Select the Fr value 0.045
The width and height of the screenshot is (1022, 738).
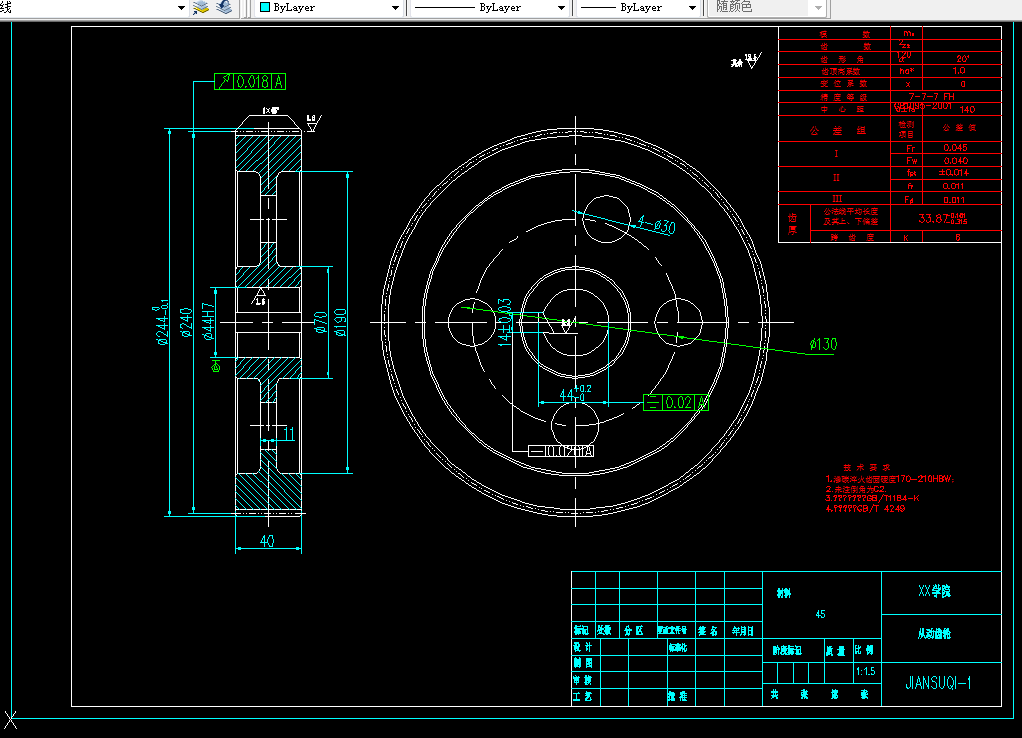pyautogui.click(x=956, y=148)
